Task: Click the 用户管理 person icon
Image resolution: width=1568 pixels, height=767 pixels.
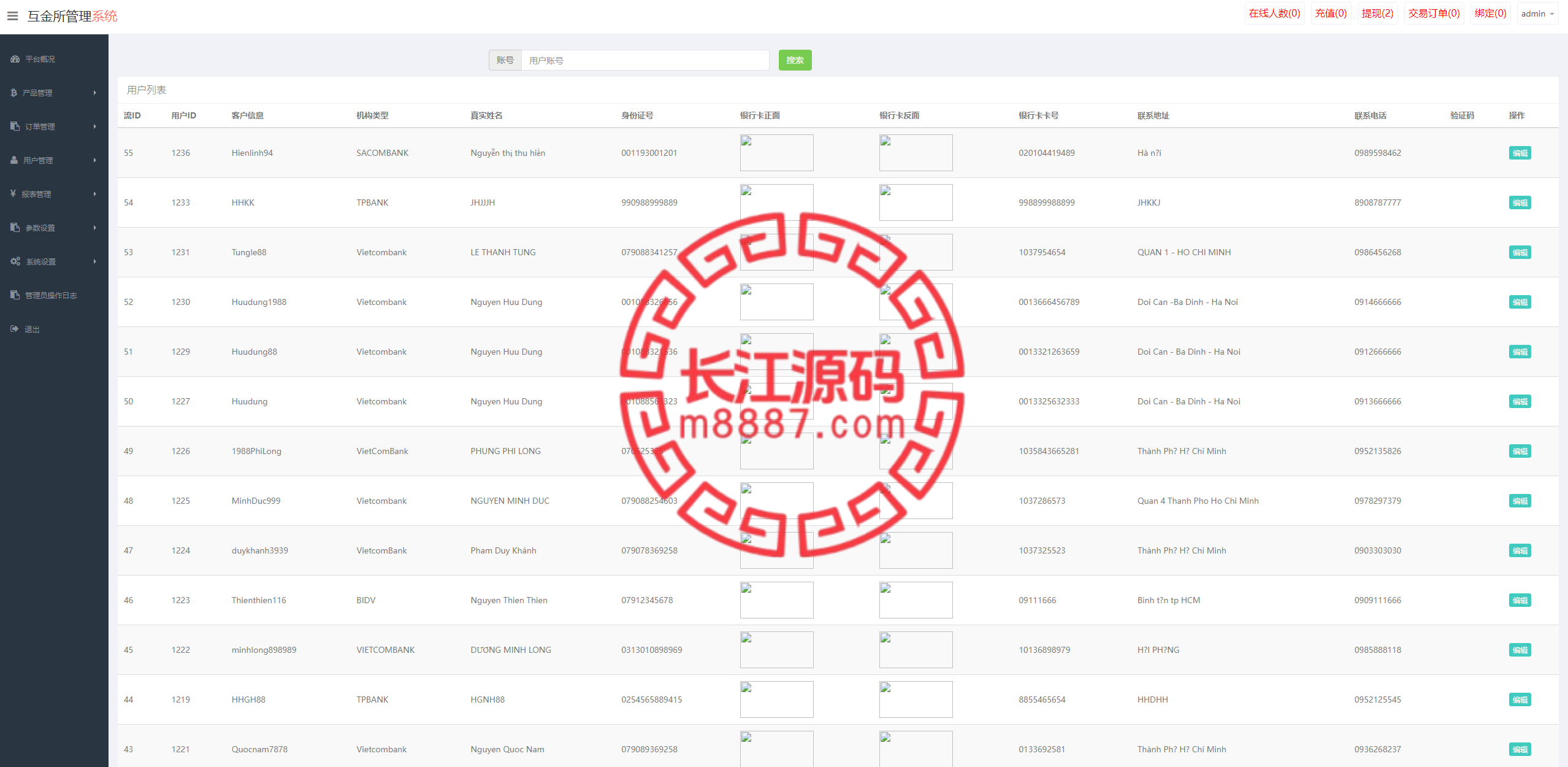Action: (x=14, y=160)
